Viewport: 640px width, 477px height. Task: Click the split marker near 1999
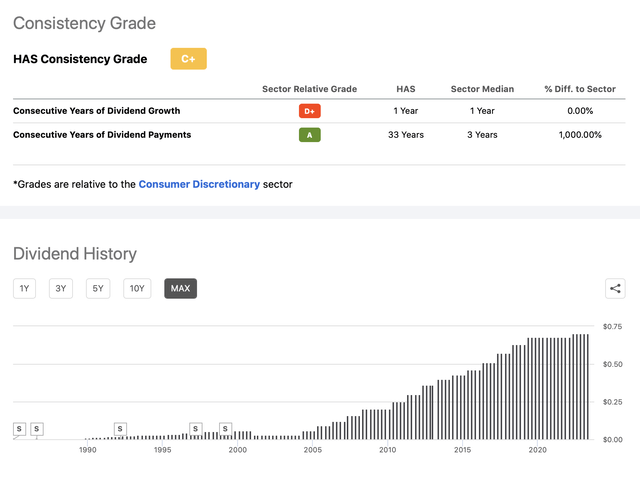tap(225, 429)
